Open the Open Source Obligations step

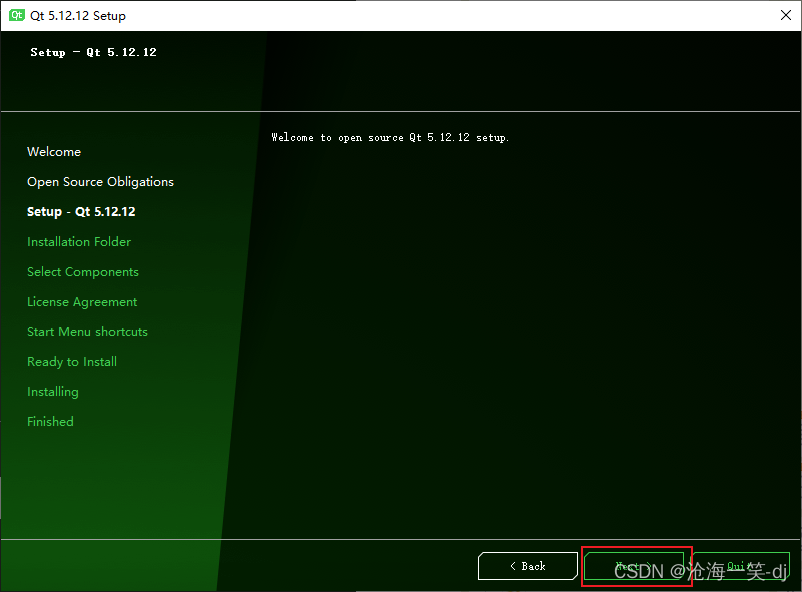100,181
